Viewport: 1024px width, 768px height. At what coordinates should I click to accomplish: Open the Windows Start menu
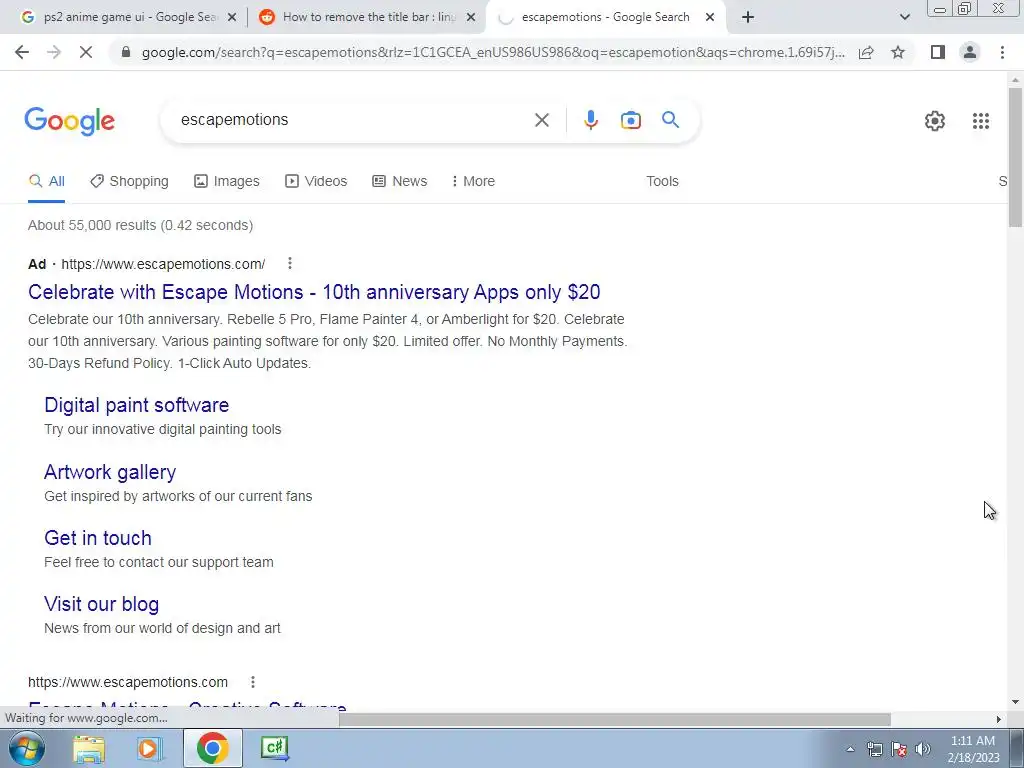point(27,748)
